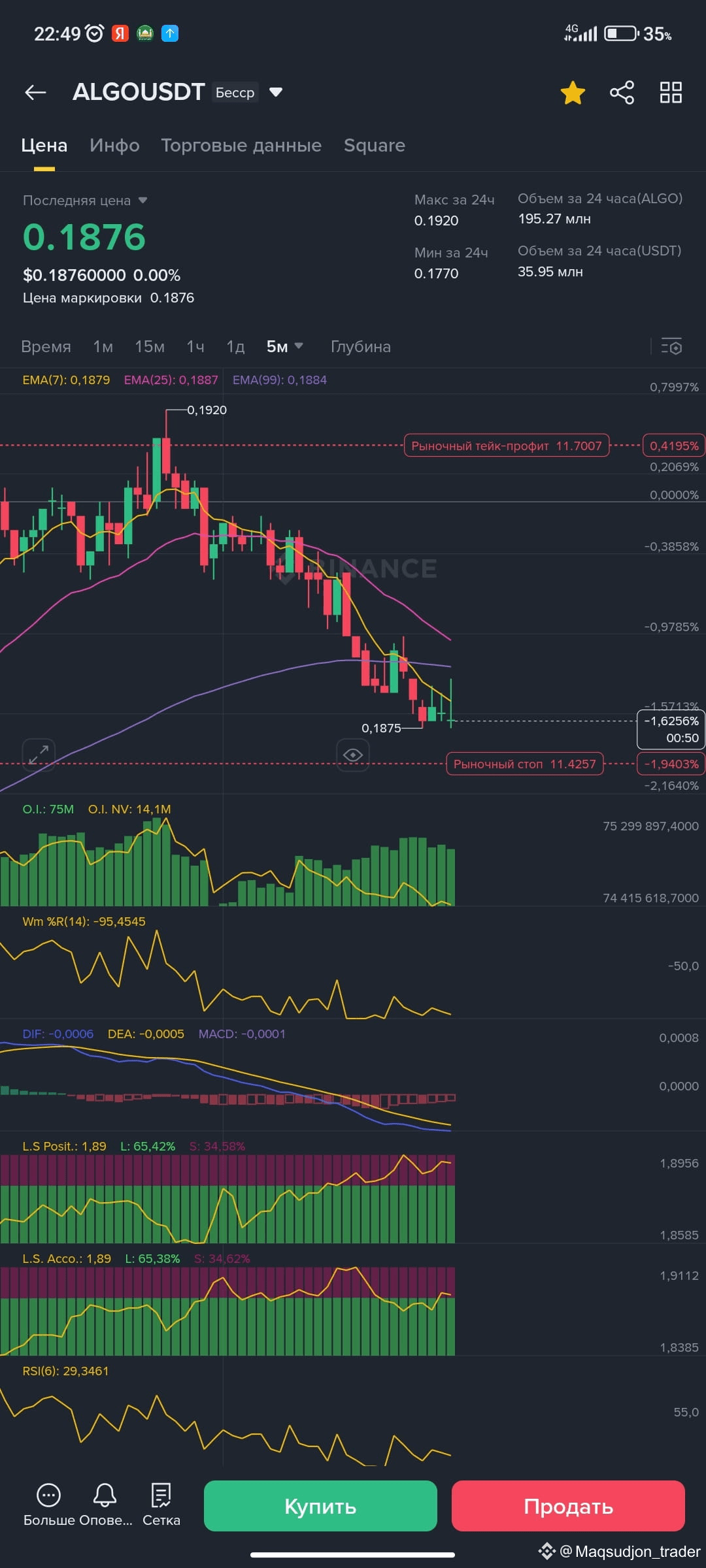Screen dimensions: 706x1568
Task: Open the share icon
Action: (622, 93)
